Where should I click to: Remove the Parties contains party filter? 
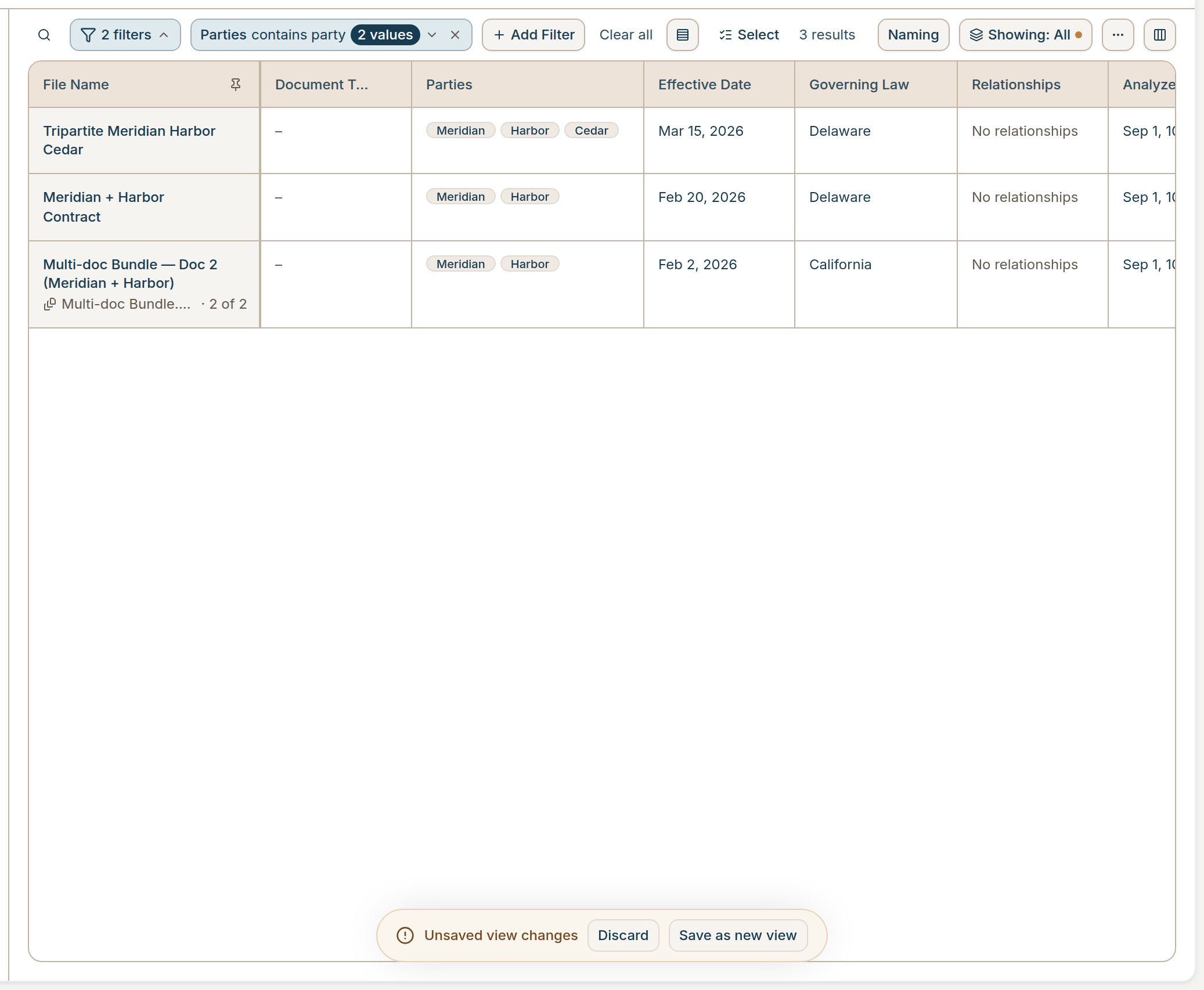click(x=455, y=35)
